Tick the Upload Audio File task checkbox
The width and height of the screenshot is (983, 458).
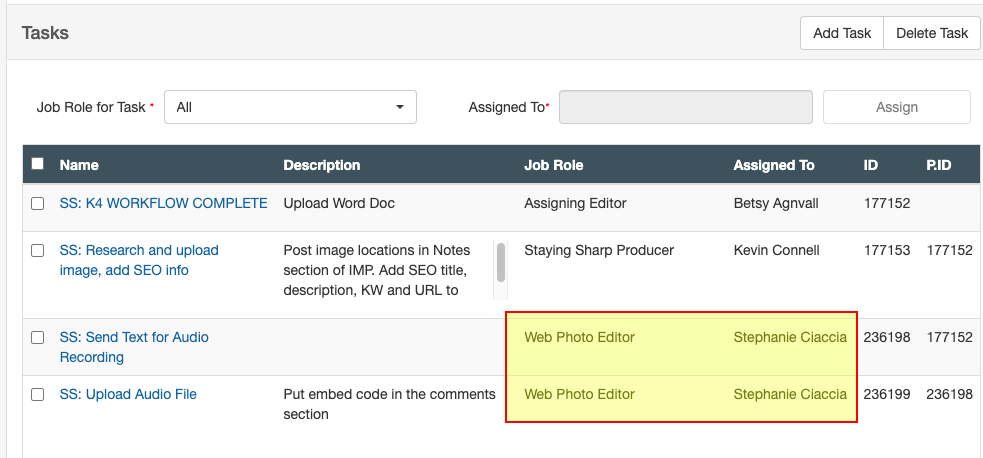pos(38,395)
